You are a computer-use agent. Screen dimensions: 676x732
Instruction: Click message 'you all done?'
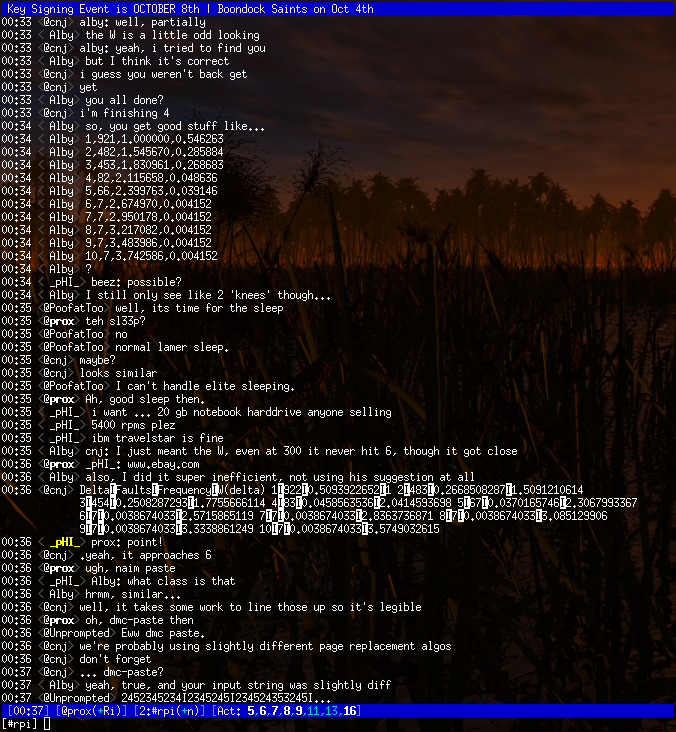tap(124, 100)
